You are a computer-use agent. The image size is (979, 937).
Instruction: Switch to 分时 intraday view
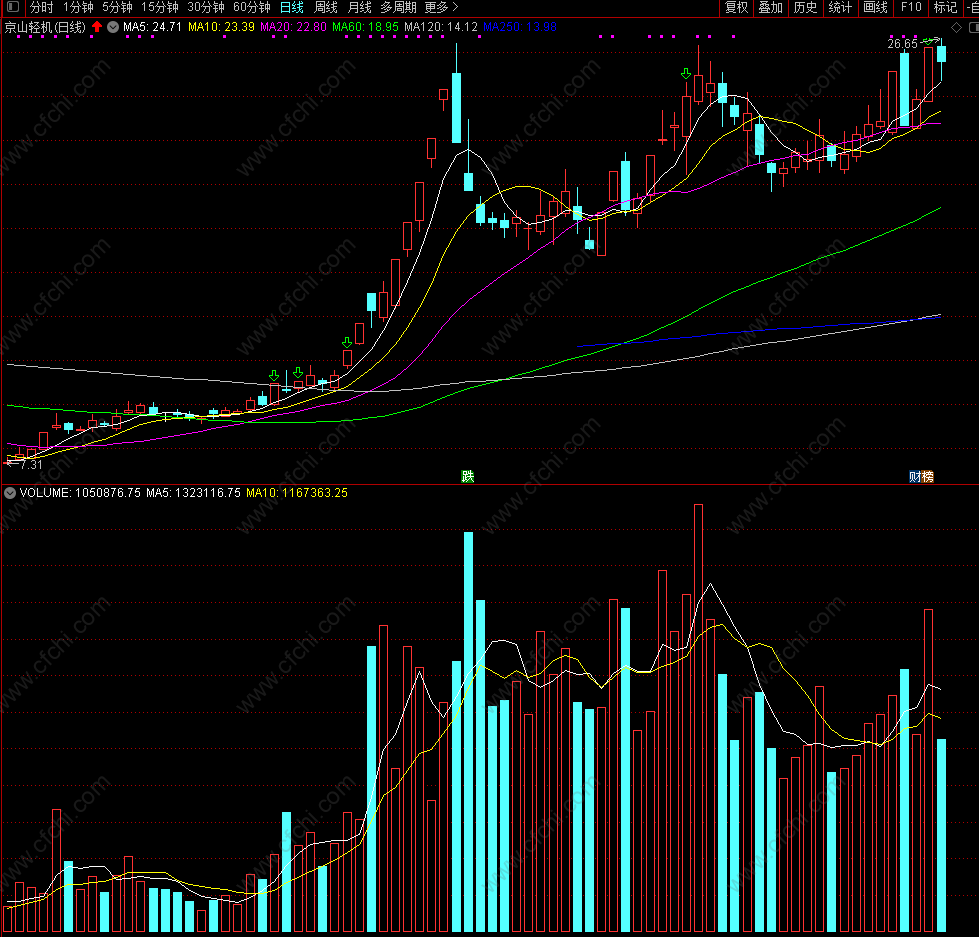[x=42, y=7]
